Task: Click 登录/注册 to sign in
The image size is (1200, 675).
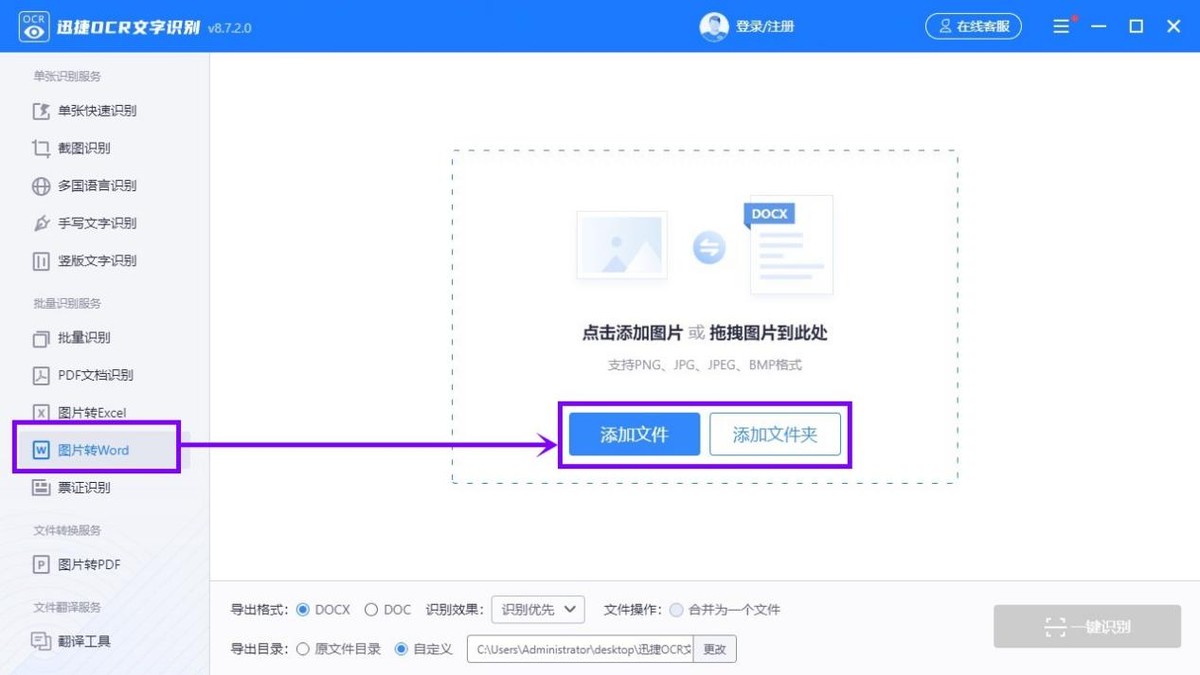Action: 766,26
